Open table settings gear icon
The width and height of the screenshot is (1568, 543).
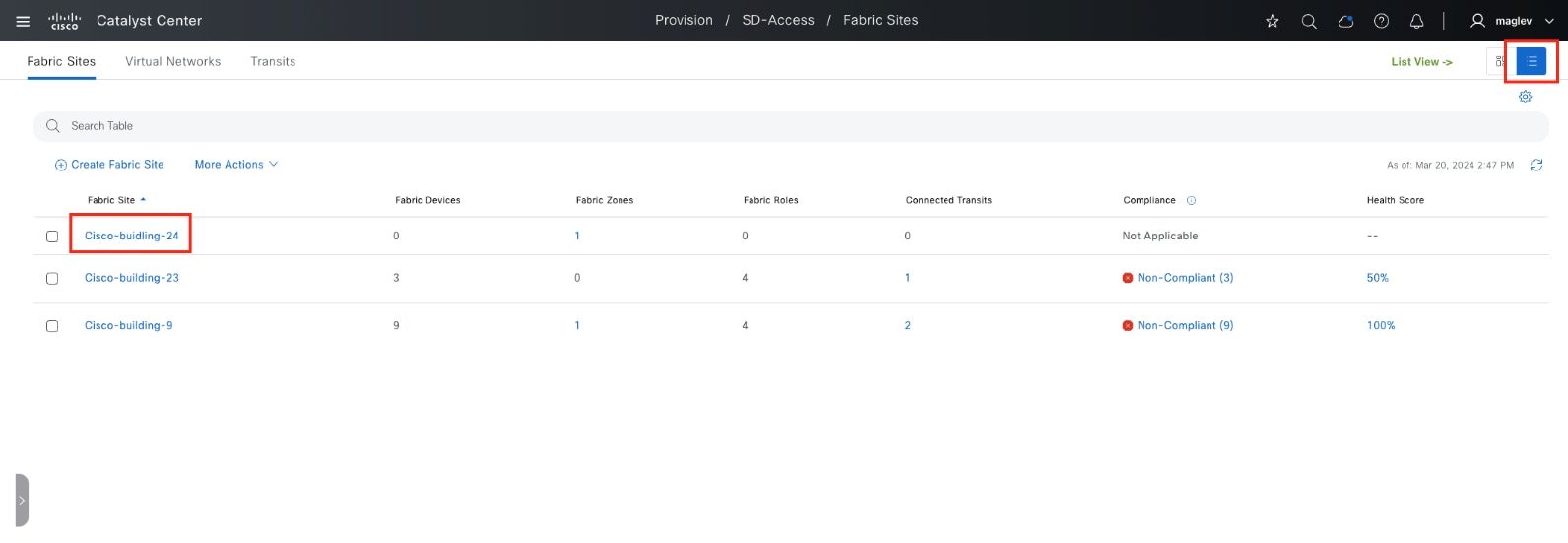[1525, 97]
